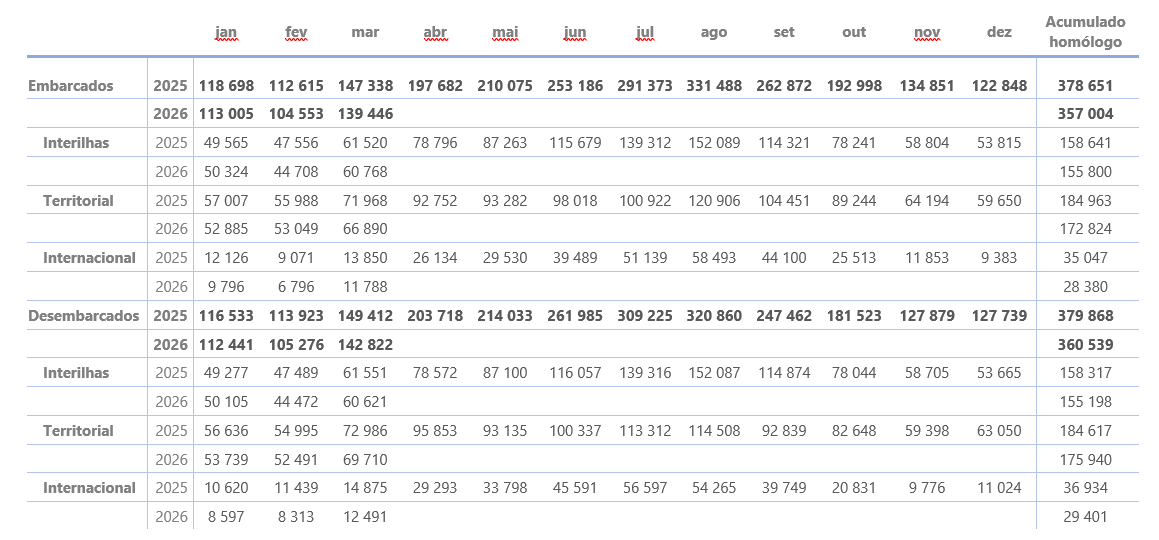Select the cell containing 152 089
This screenshot has width=1159, height=540.
[714, 143]
